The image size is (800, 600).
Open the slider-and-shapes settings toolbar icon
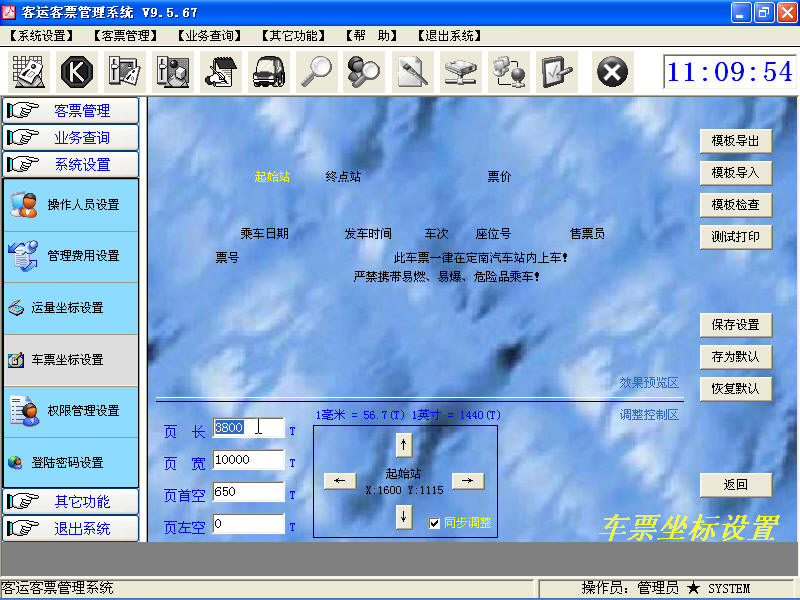pos(172,72)
